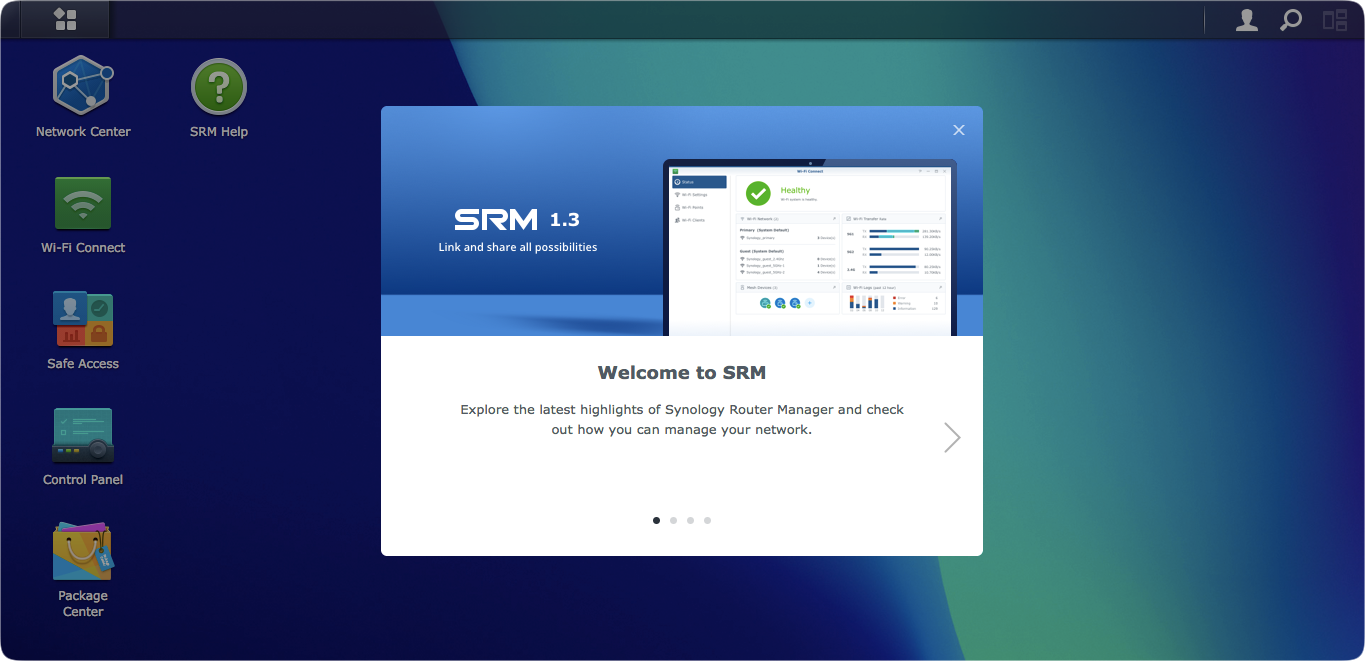Launch the Safe Access app
This screenshot has height=661, width=1365.
click(83, 330)
